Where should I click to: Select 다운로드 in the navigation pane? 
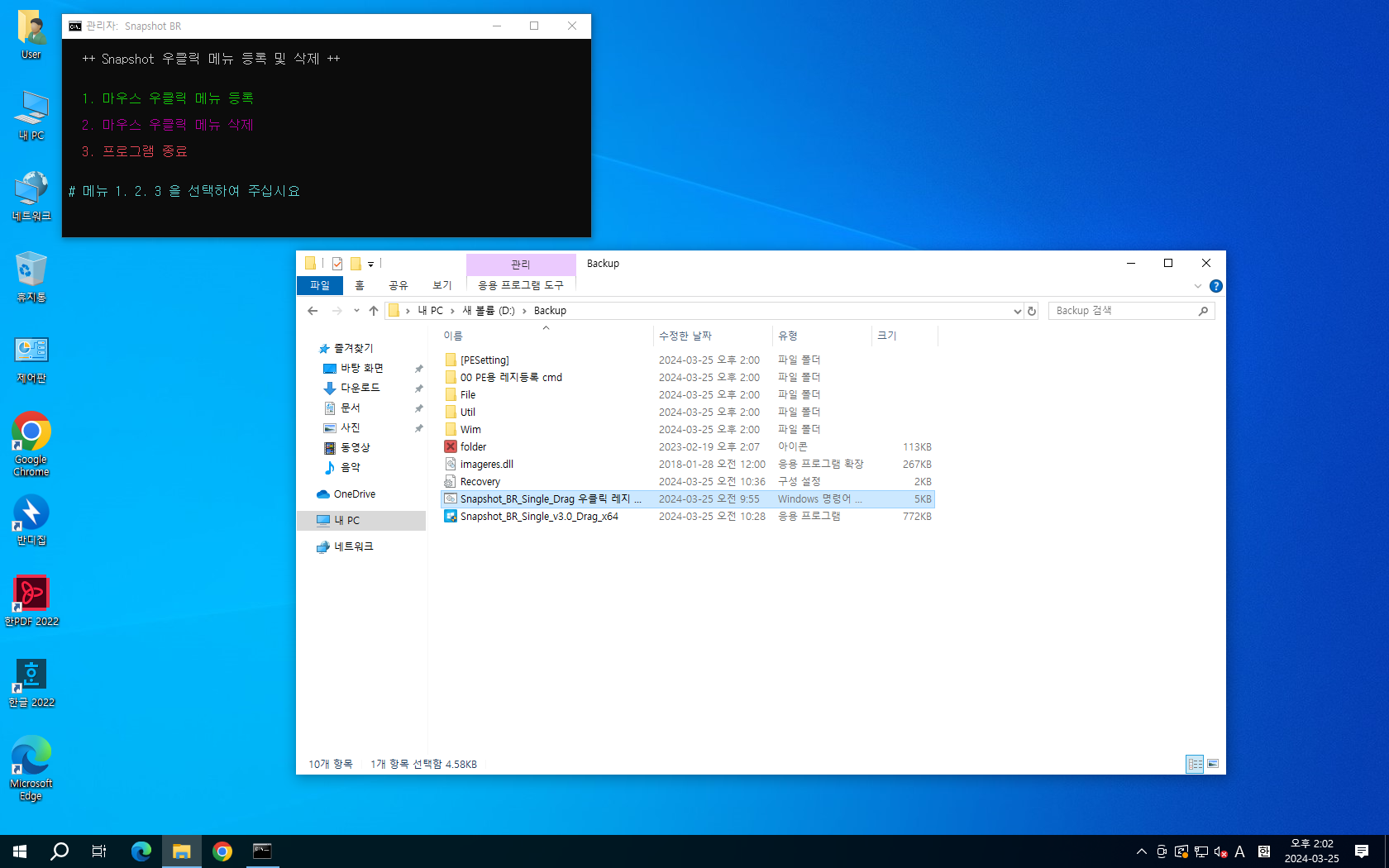tap(360, 388)
